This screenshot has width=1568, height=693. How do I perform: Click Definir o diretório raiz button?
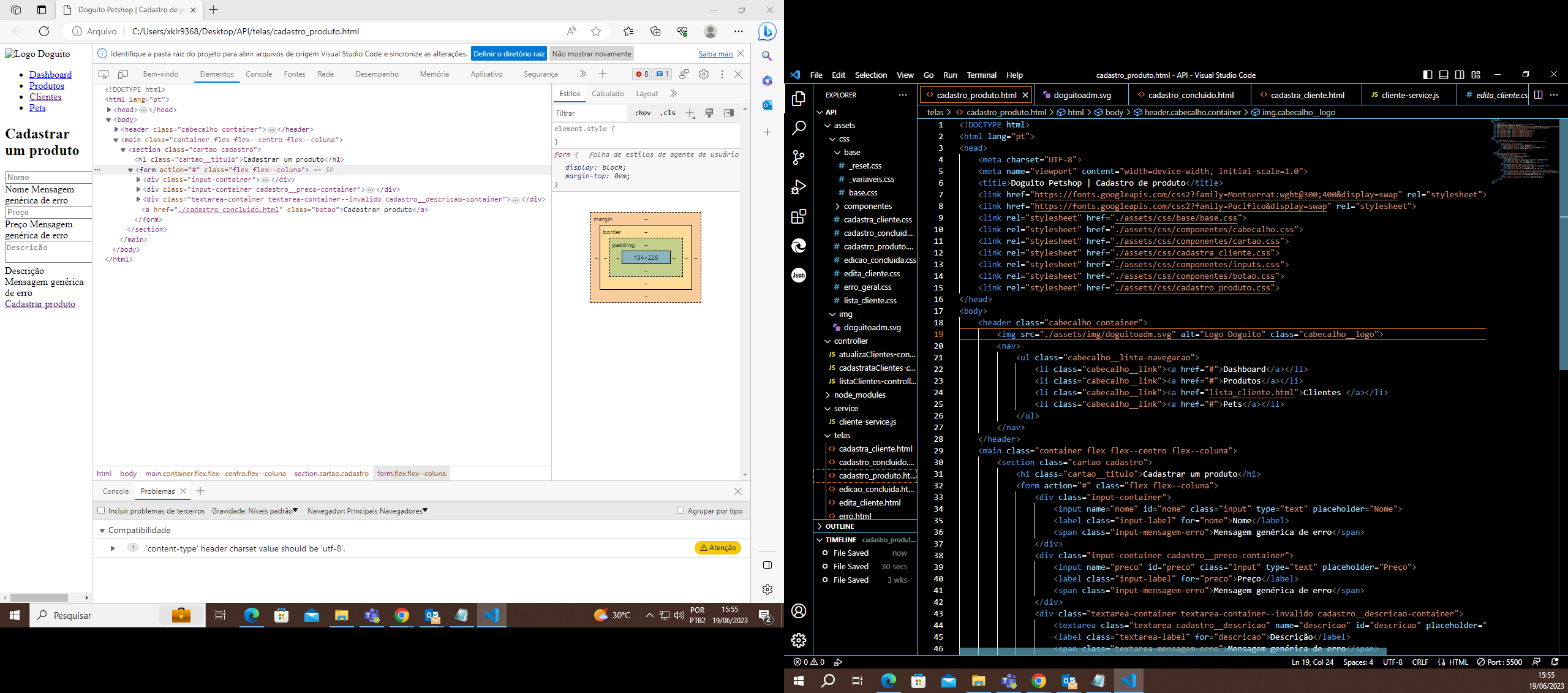tap(509, 54)
